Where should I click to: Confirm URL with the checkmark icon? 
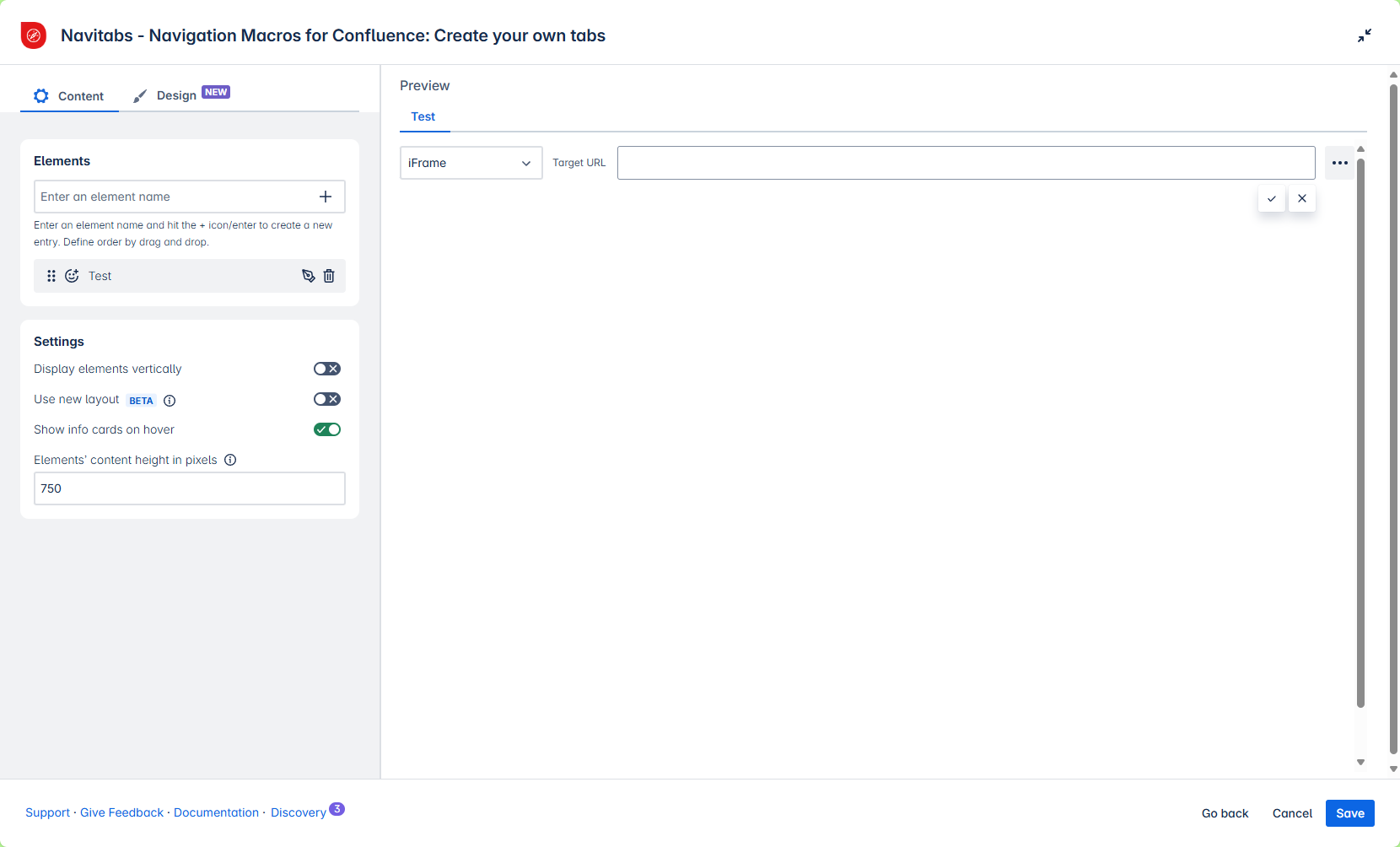coord(1272,199)
